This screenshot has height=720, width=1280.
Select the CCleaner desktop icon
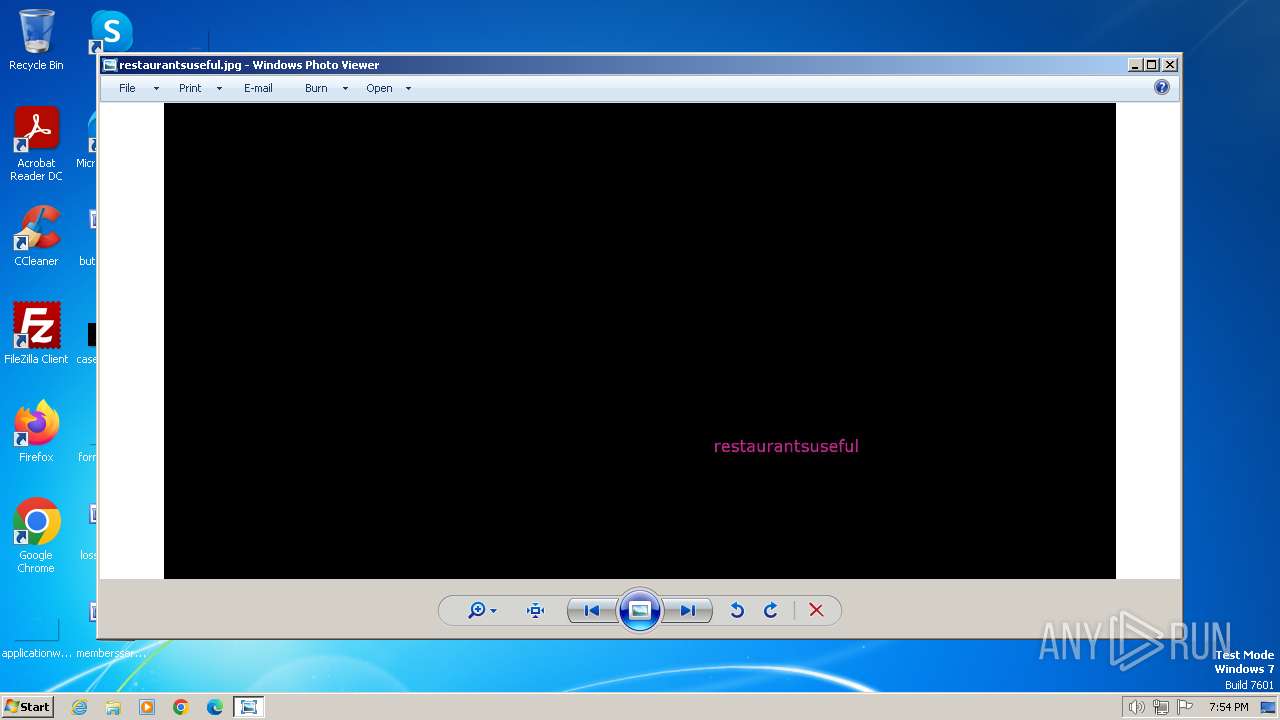tap(36, 236)
